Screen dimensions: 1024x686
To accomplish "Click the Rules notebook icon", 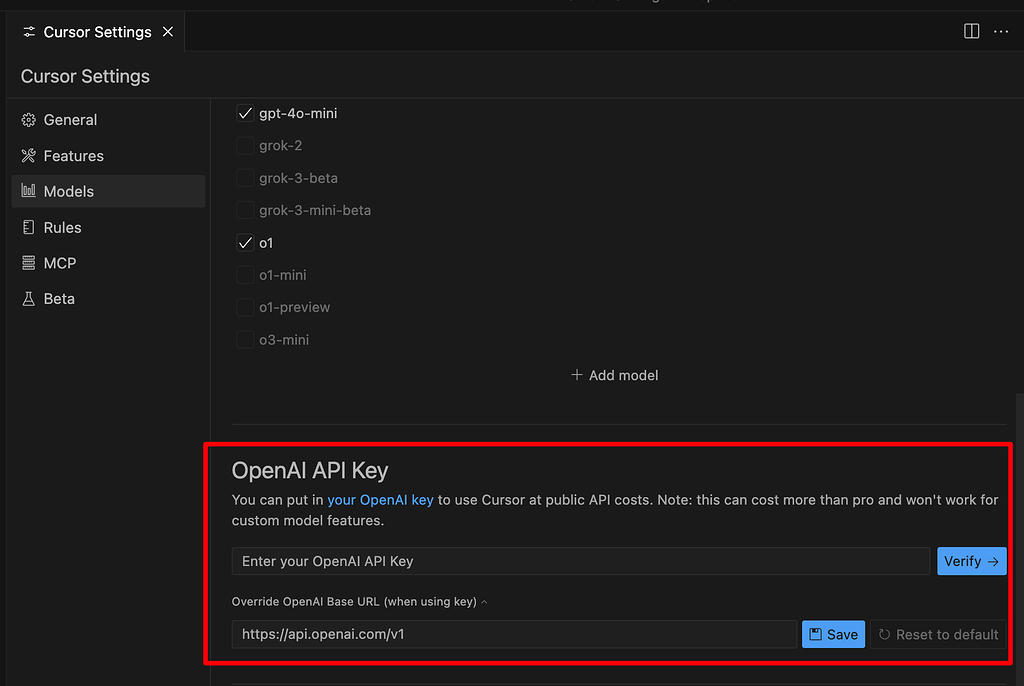I will (x=28, y=227).
